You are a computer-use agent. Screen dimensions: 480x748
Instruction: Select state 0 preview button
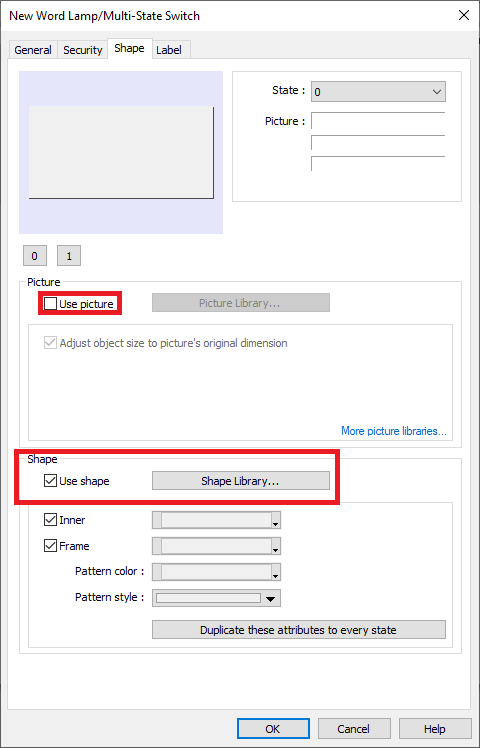(34, 256)
